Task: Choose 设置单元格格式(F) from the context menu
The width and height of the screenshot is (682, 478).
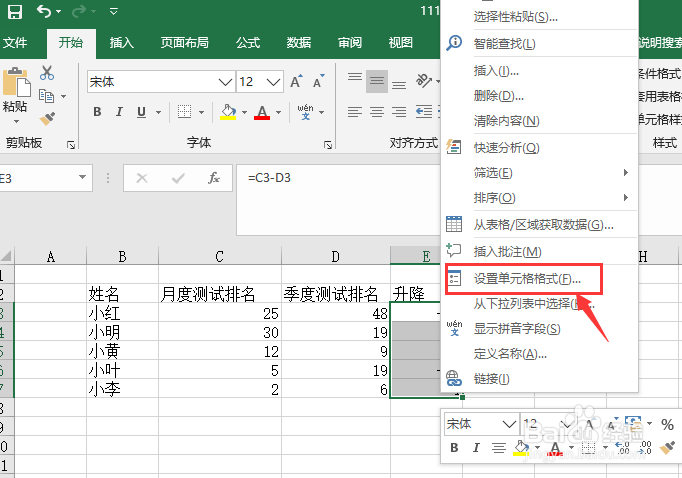Action: tap(539, 279)
